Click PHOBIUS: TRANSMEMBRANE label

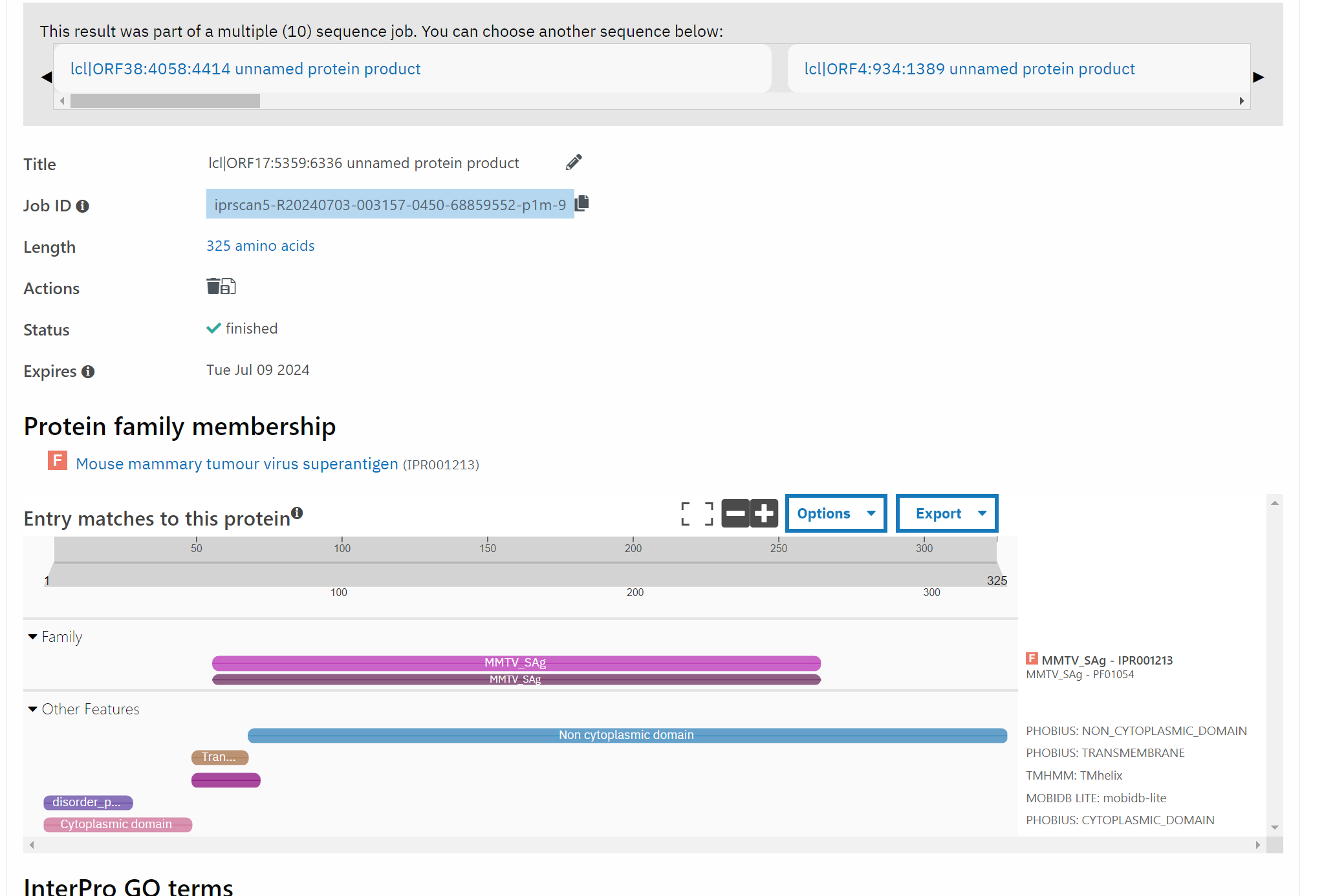(x=1105, y=753)
